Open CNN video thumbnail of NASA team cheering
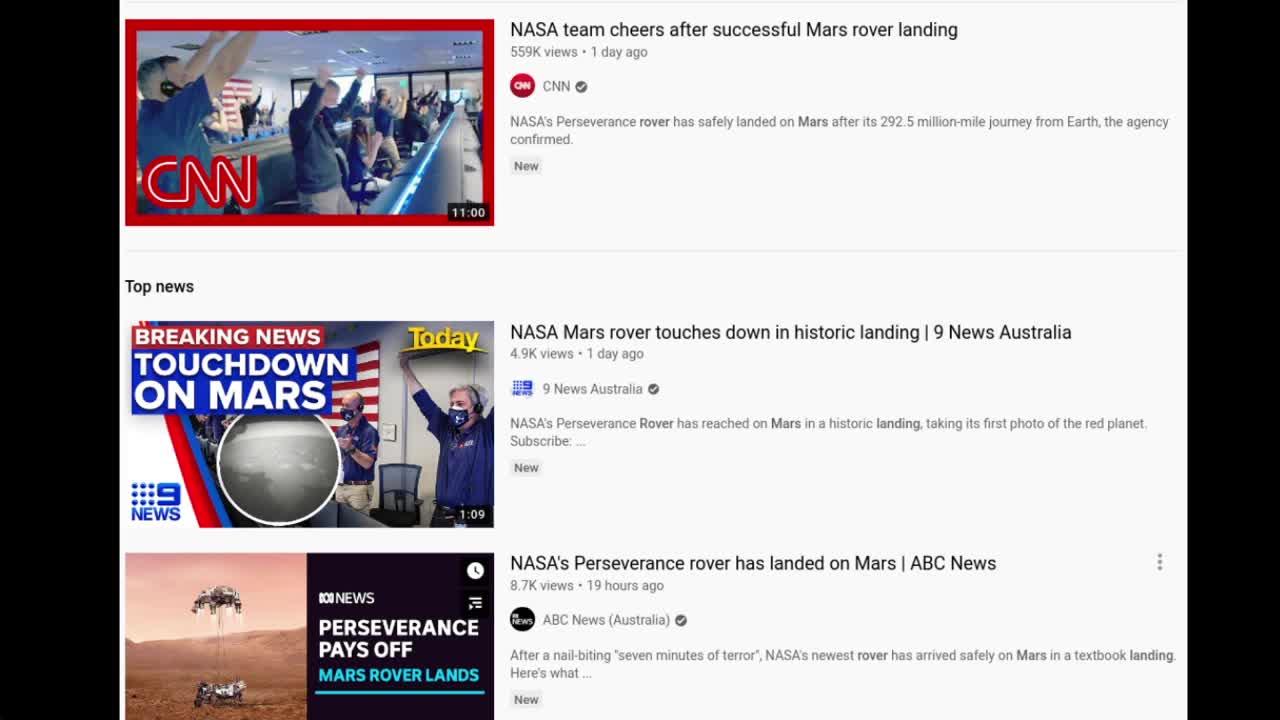 (x=309, y=122)
